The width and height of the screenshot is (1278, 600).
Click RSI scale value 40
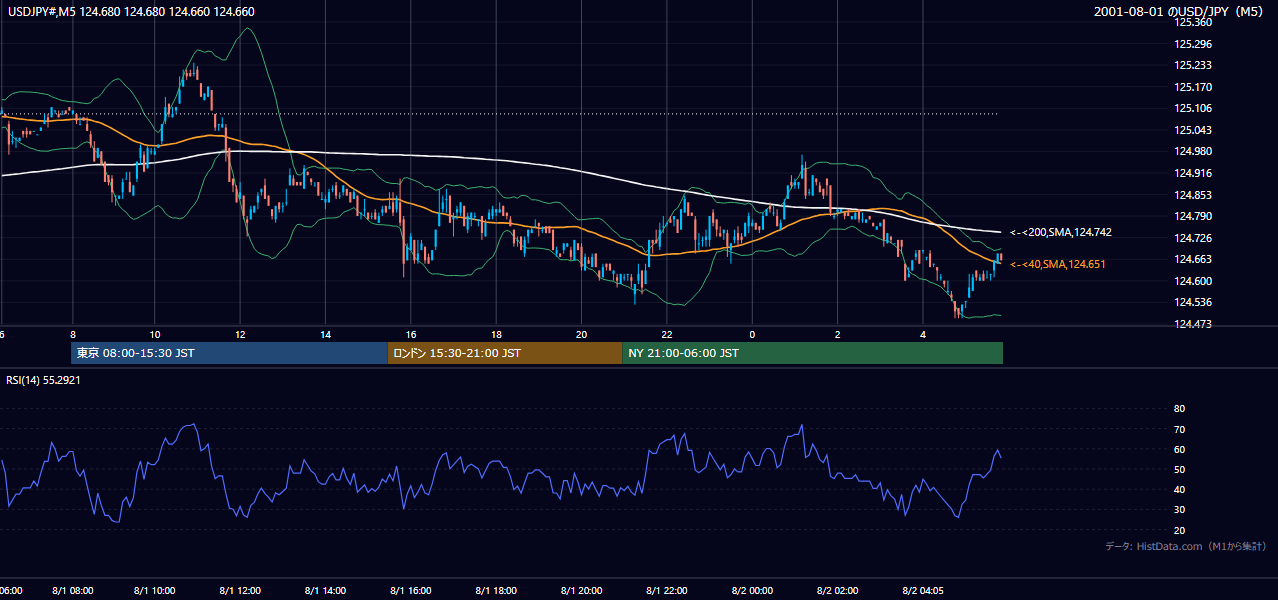click(x=1179, y=489)
